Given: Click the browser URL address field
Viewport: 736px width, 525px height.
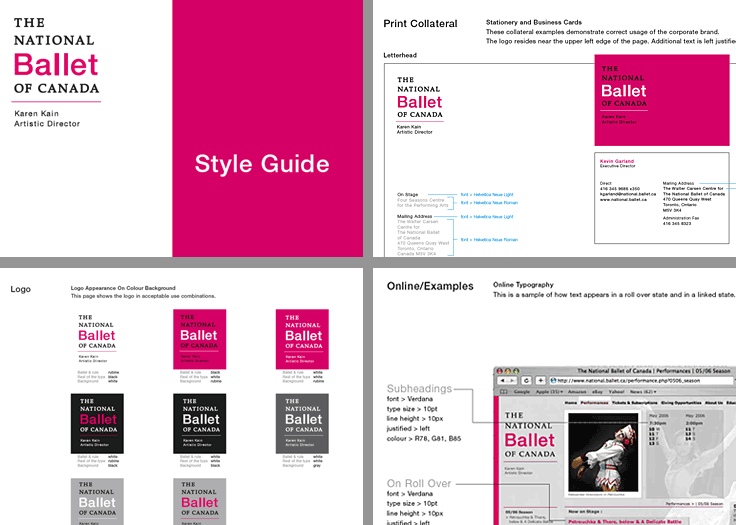Looking at the screenshot, I should 642,380.
